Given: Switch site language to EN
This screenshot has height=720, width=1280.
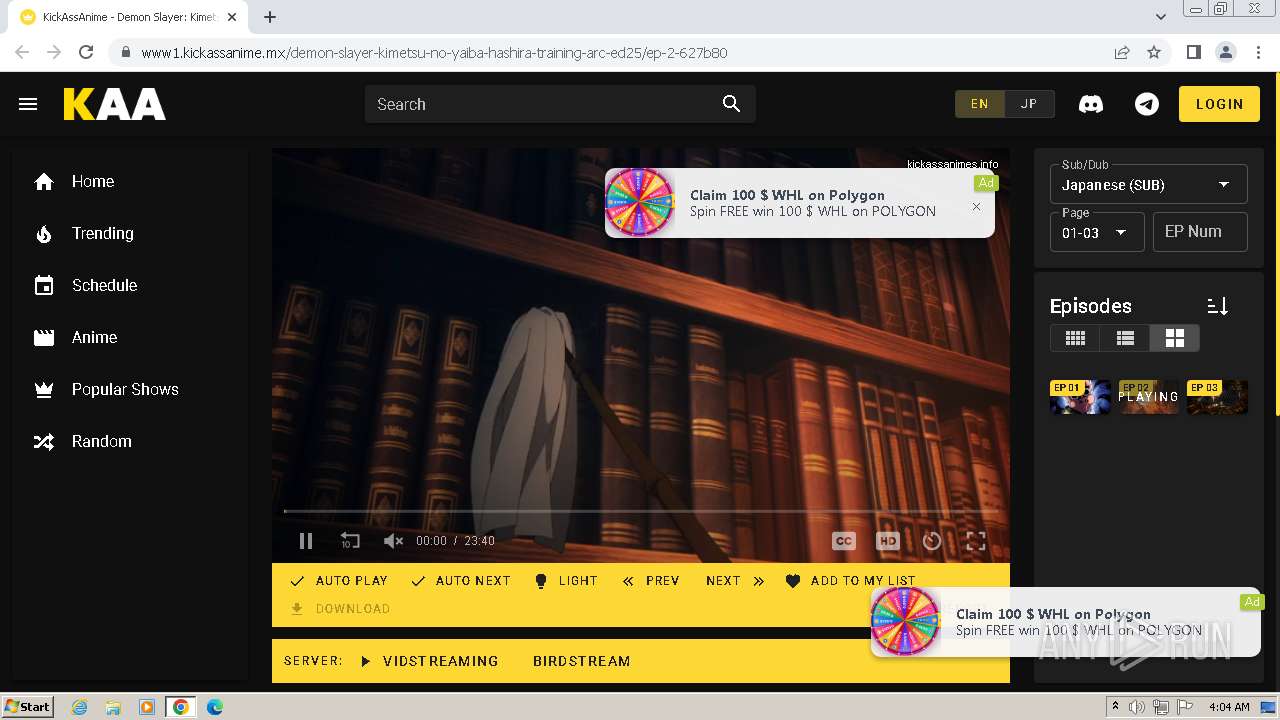Looking at the screenshot, I should 979,104.
